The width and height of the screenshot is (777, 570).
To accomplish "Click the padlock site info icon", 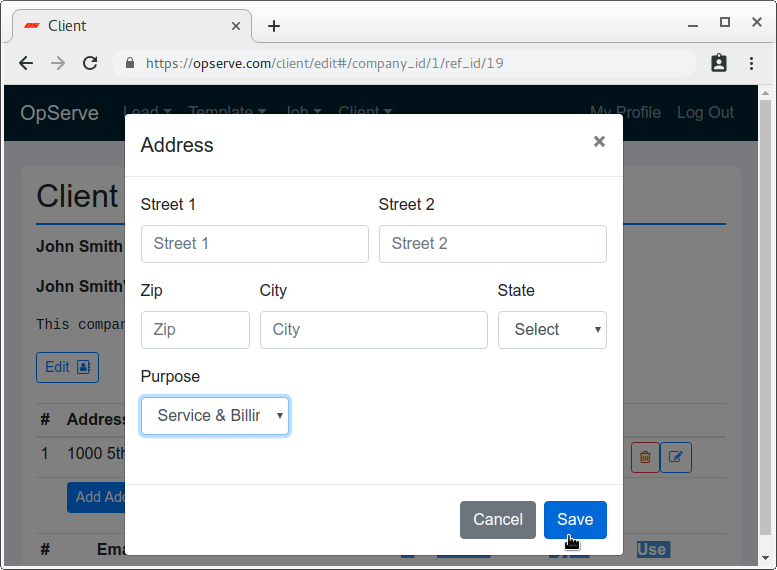I will click(130, 63).
